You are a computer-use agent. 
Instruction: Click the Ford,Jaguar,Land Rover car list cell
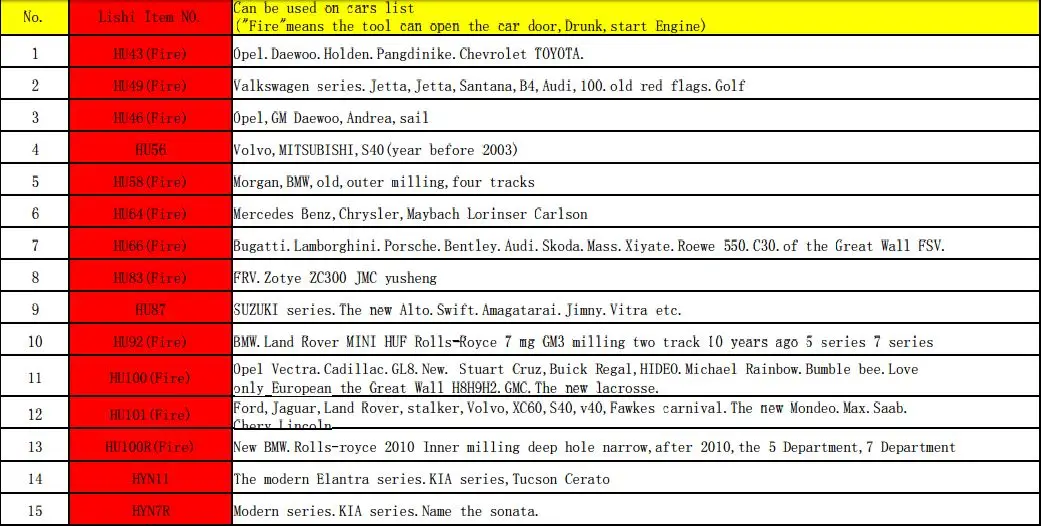(636, 412)
